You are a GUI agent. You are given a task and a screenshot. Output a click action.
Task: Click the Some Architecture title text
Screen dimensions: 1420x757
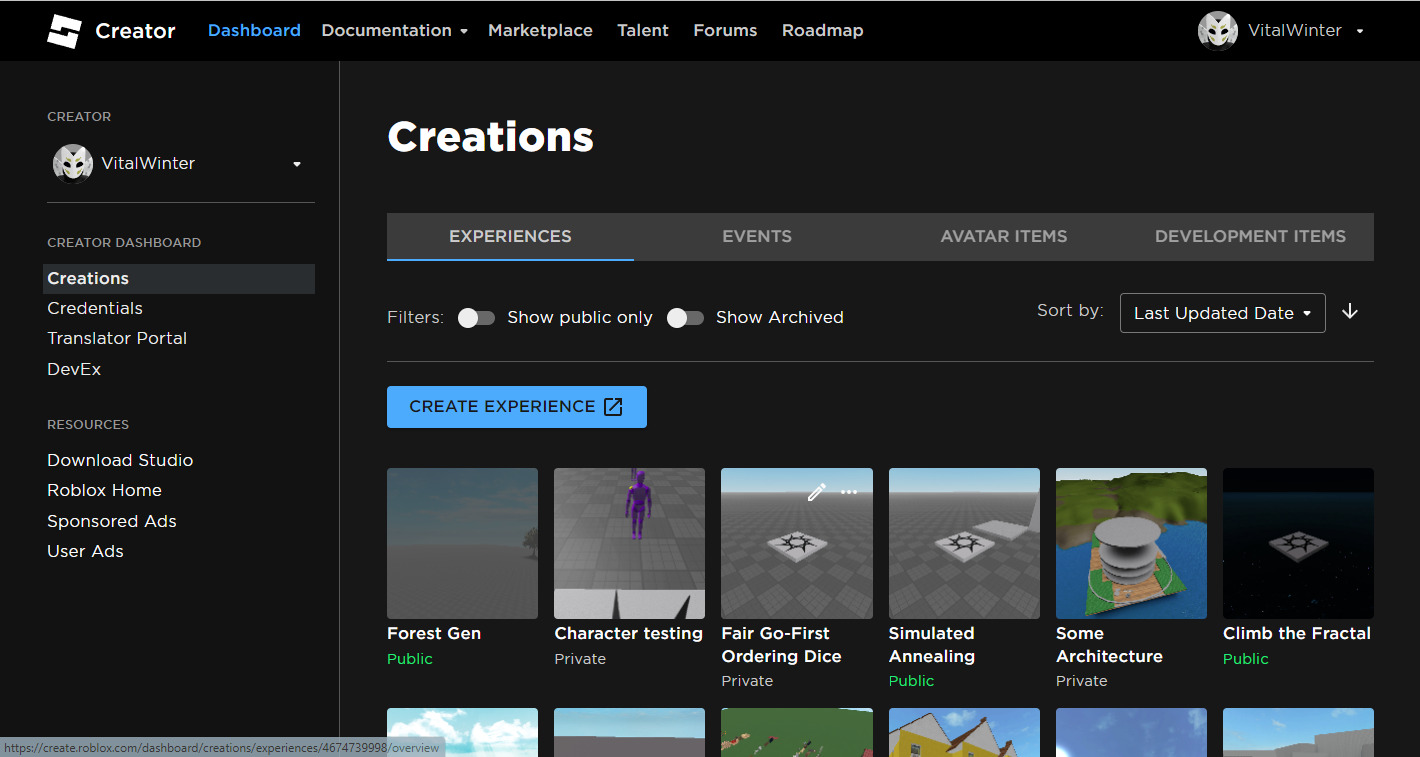click(1109, 645)
